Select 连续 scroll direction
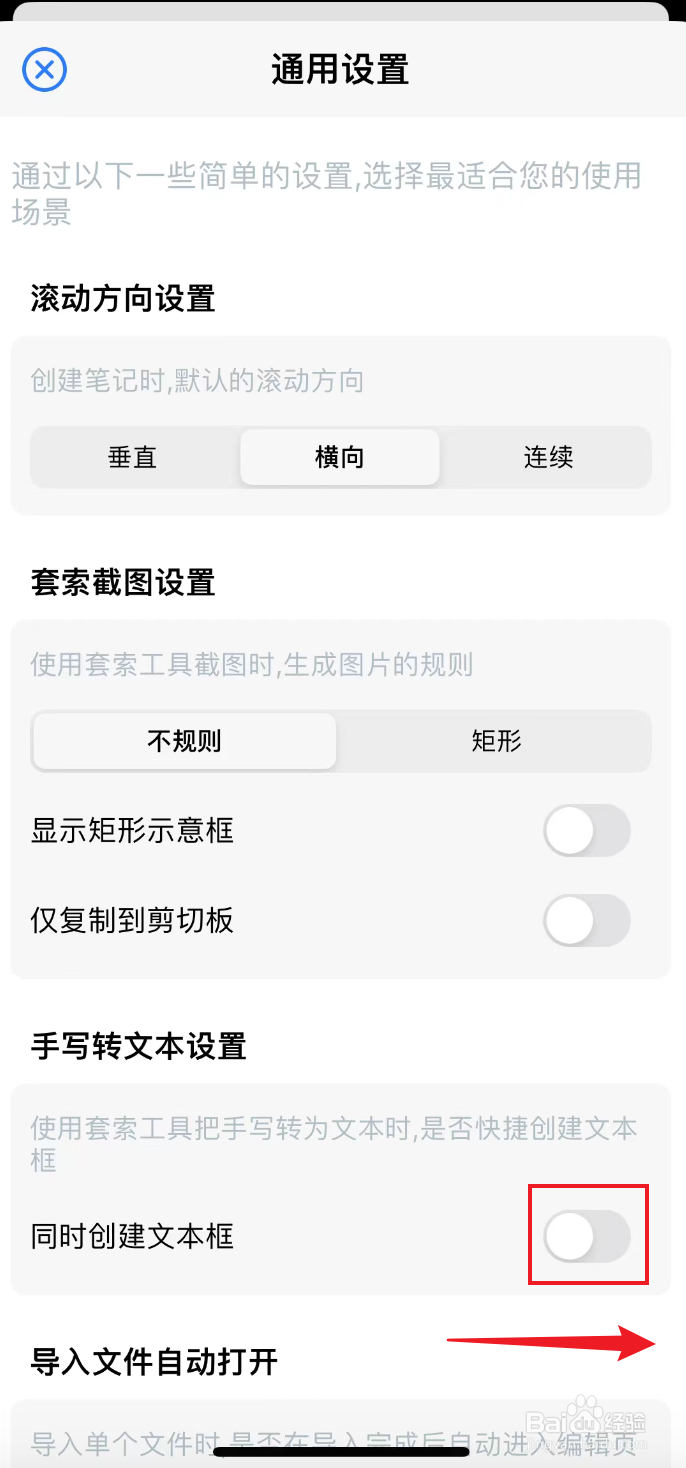This screenshot has width=686, height=1468. tap(546, 457)
